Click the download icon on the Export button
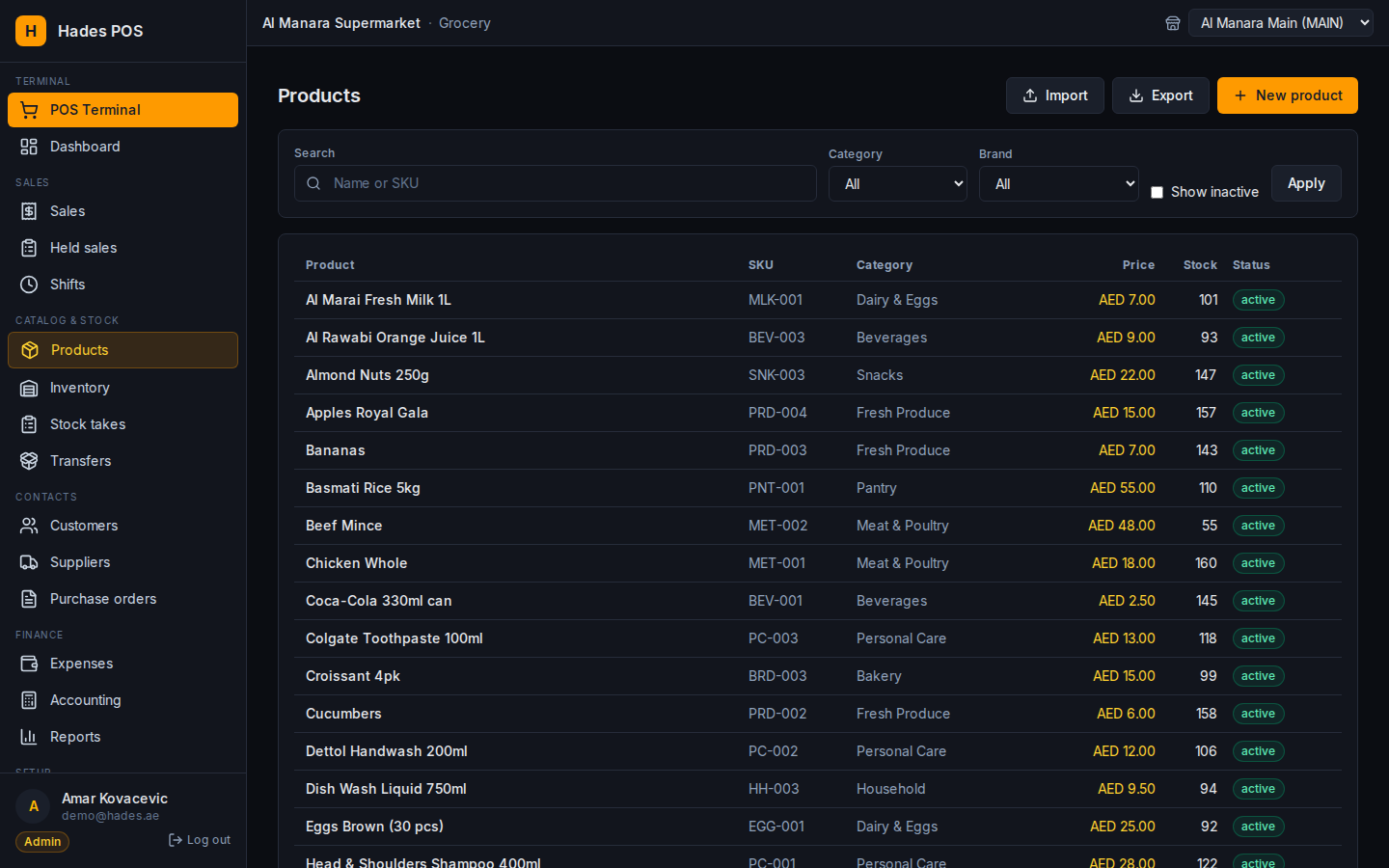The width and height of the screenshot is (1389, 868). (x=1136, y=95)
